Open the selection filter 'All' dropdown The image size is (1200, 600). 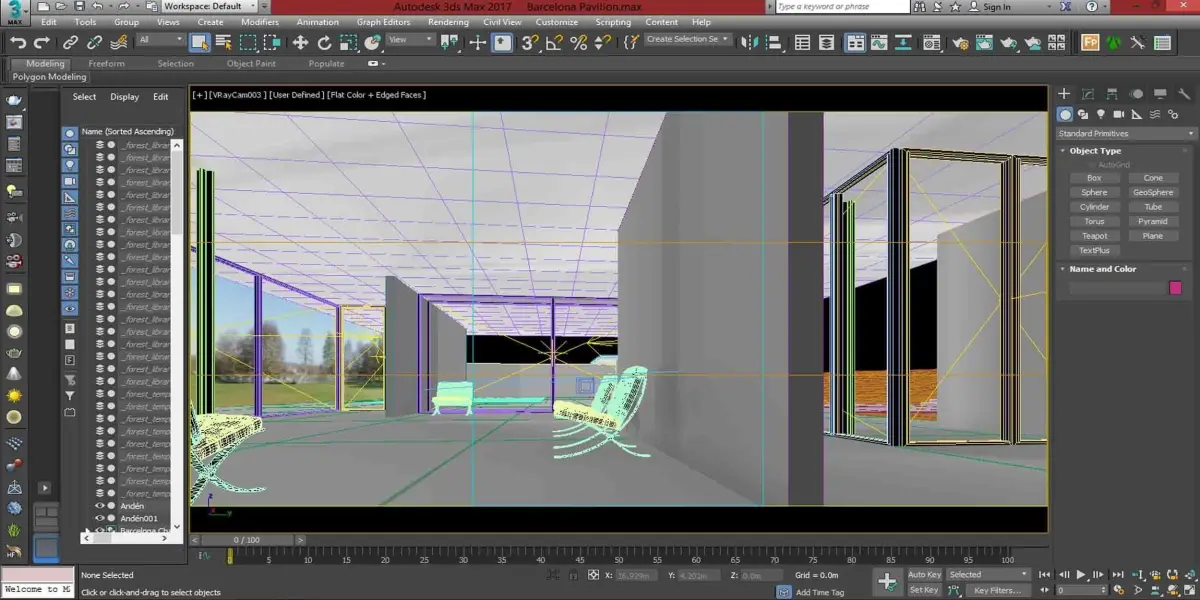pos(160,40)
